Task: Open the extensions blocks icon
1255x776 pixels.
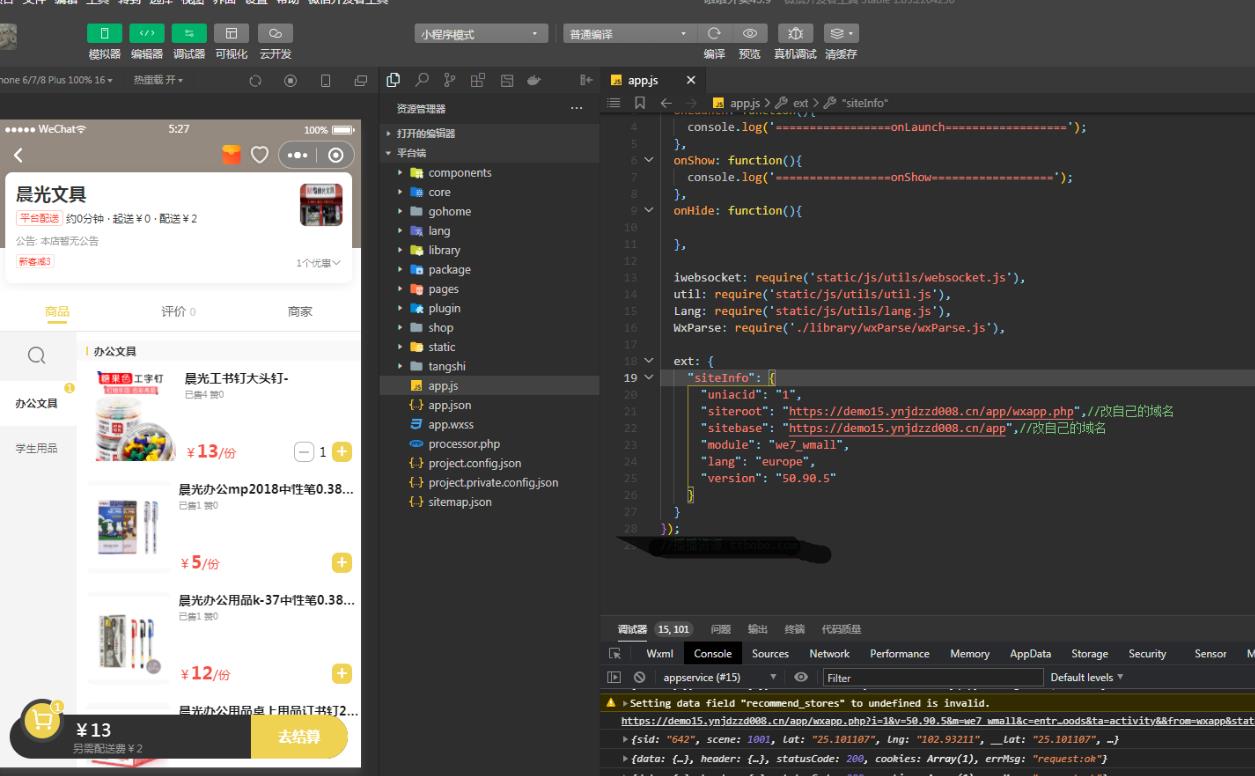Action: tap(478, 80)
